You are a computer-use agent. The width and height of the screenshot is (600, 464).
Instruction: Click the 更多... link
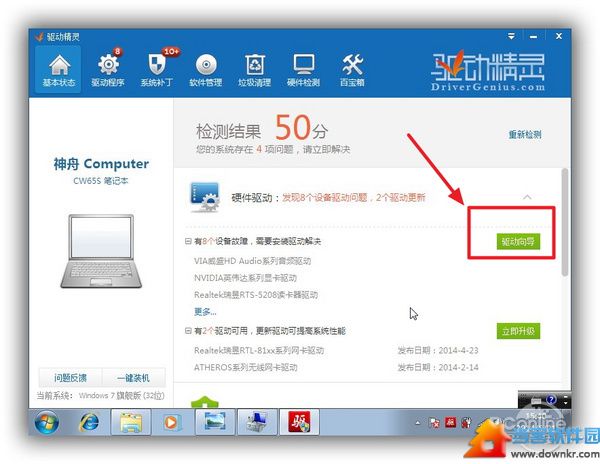[x=205, y=312]
